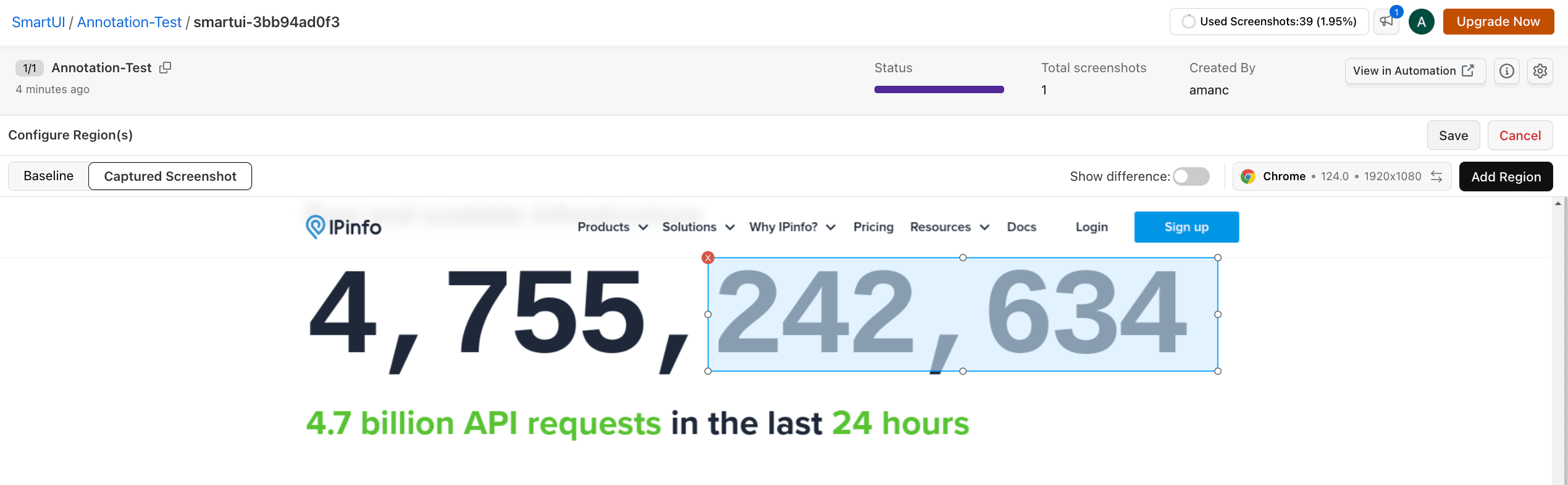Click Docs in the screenshot nav
This screenshot has height=485, width=1568.
tap(1021, 227)
